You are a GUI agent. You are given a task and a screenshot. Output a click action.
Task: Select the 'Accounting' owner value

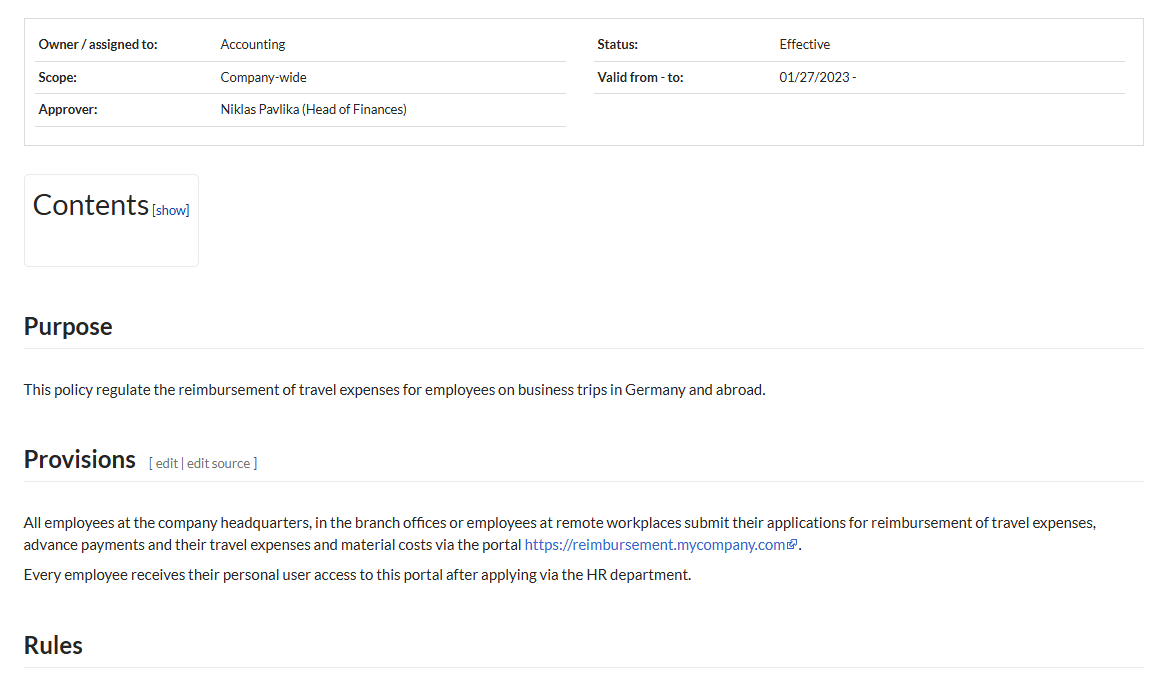(253, 45)
